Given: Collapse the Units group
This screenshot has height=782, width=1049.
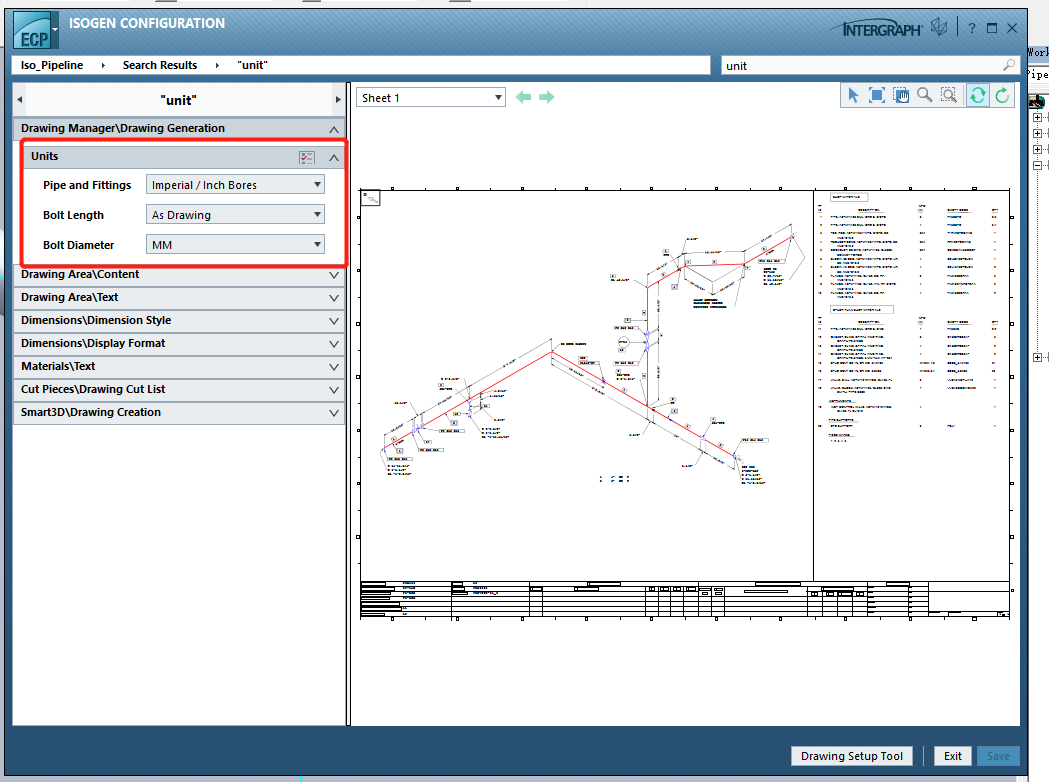Looking at the screenshot, I should pos(334,158).
